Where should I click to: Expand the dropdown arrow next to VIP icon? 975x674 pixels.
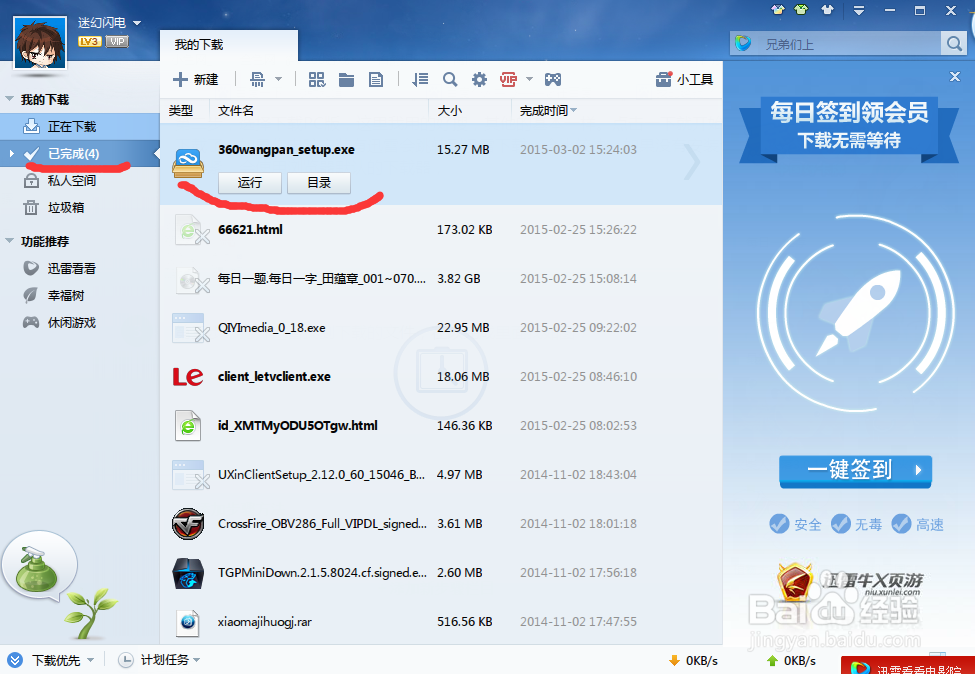[x=530, y=79]
